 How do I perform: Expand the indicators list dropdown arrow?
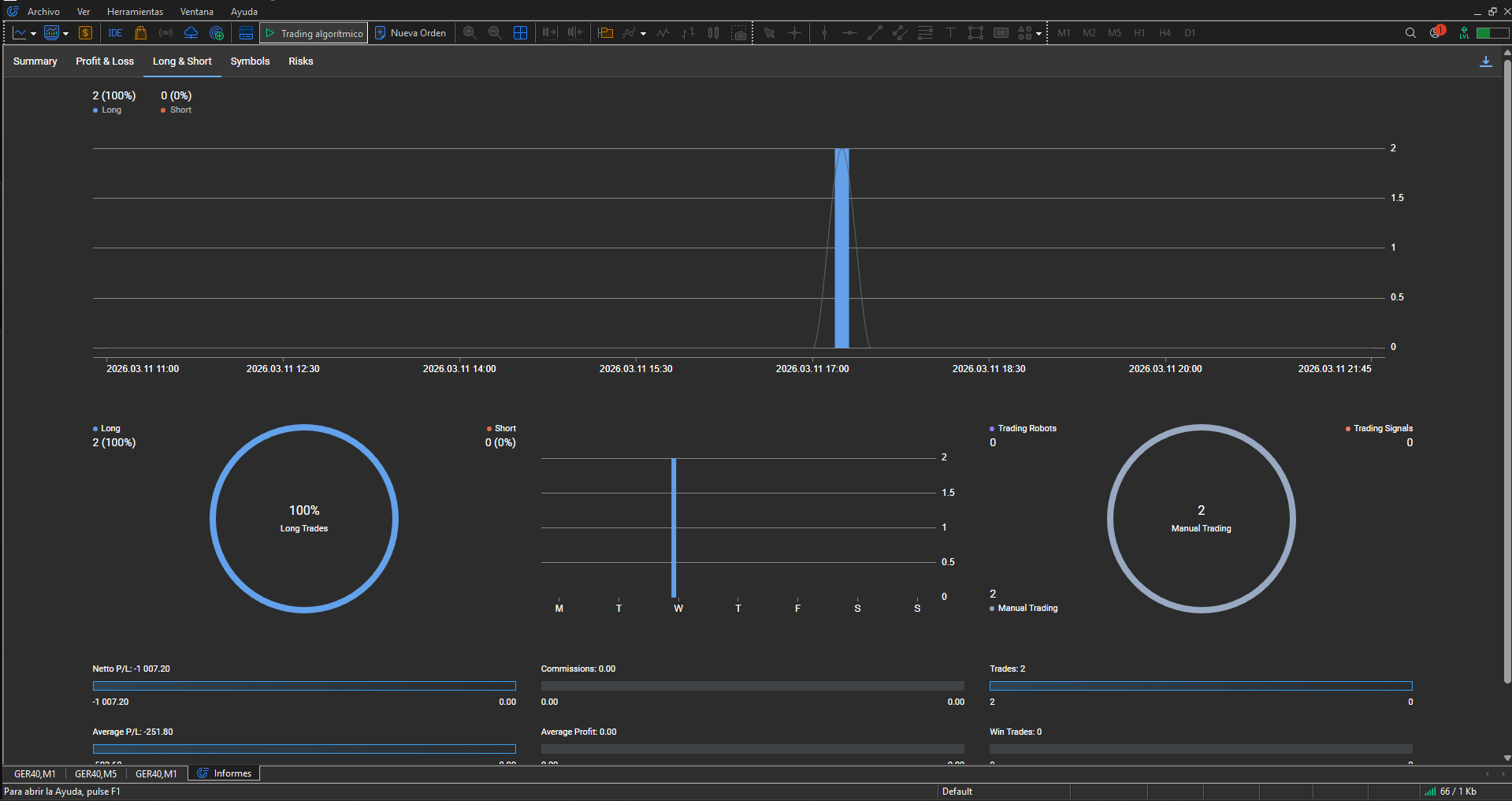643,34
